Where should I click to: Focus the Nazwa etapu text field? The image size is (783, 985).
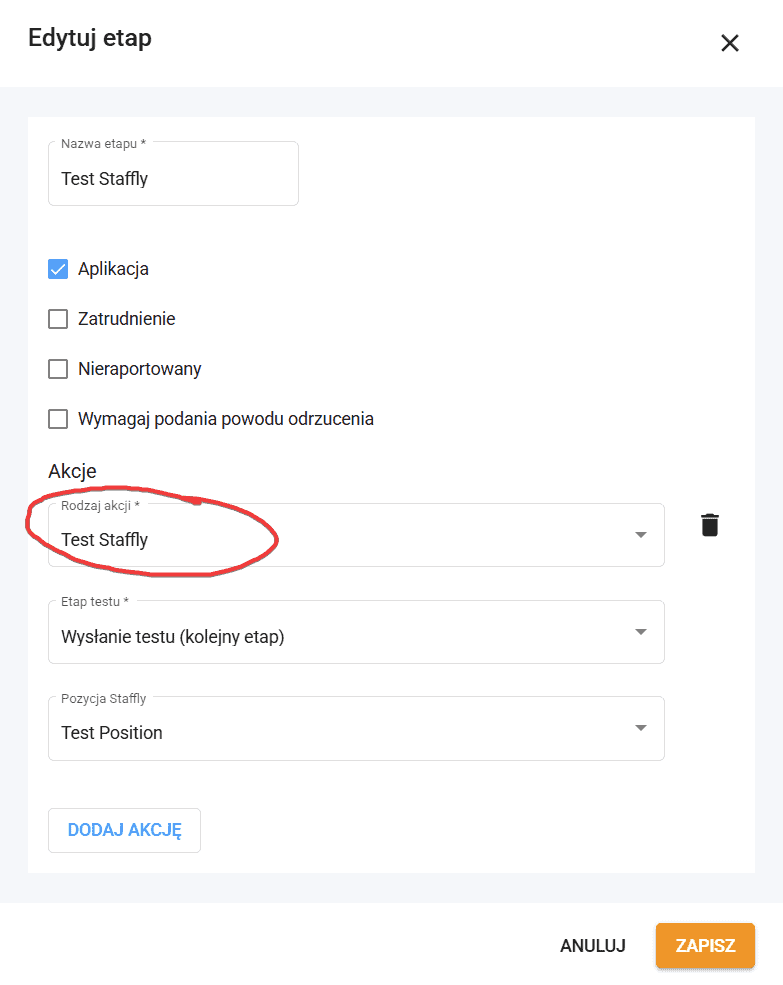(x=173, y=179)
